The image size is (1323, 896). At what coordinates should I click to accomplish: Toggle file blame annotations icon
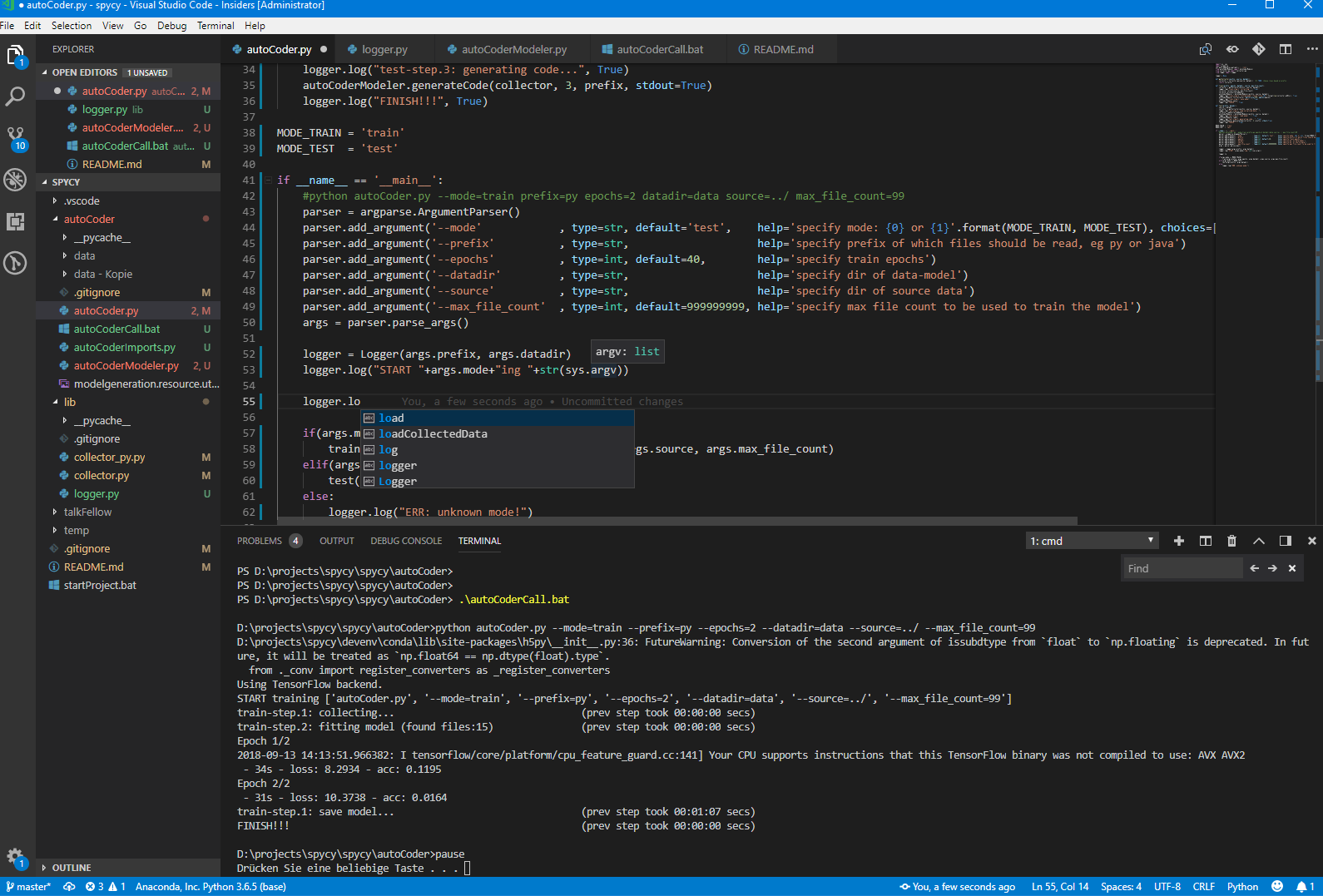(1232, 49)
